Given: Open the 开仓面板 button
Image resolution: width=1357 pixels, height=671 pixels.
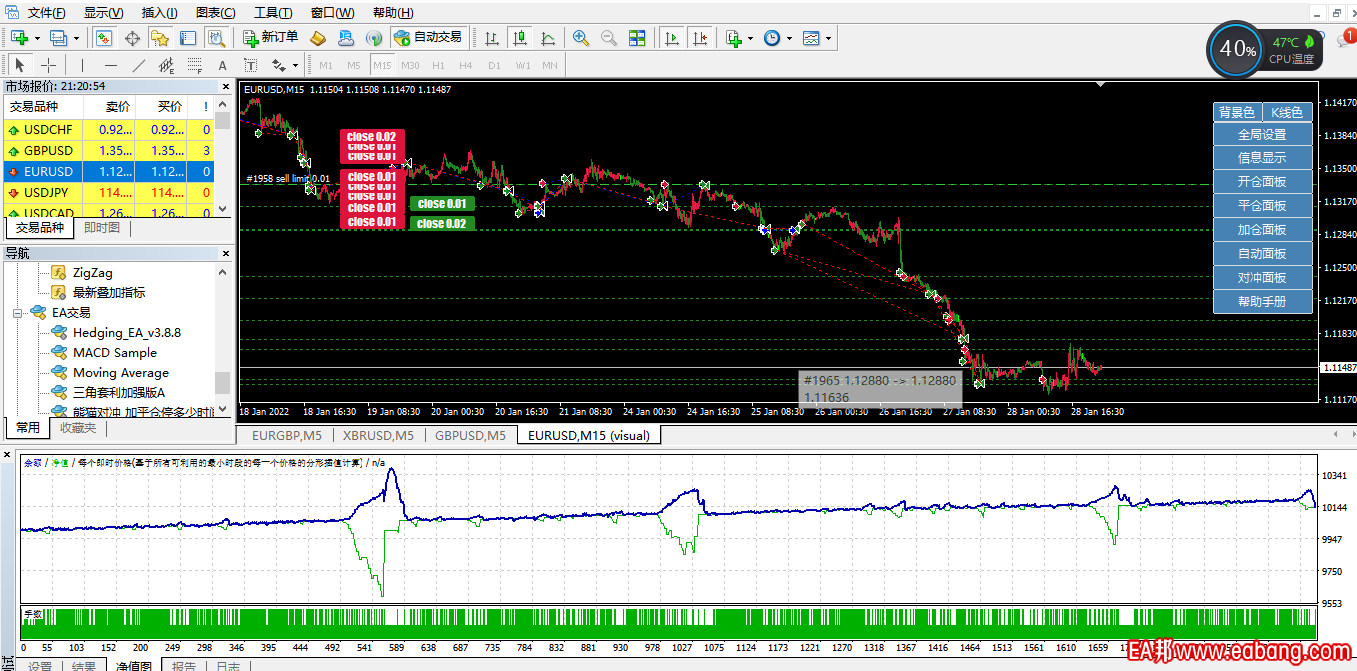Looking at the screenshot, I should click(1262, 182).
